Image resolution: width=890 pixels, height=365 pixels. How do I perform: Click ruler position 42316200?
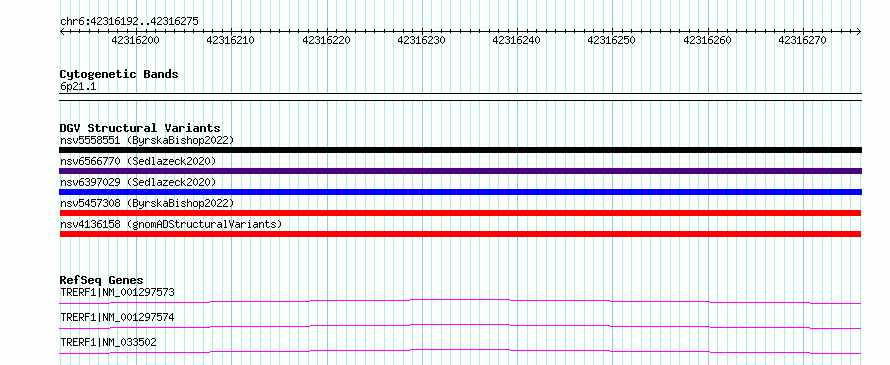point(135,40)
